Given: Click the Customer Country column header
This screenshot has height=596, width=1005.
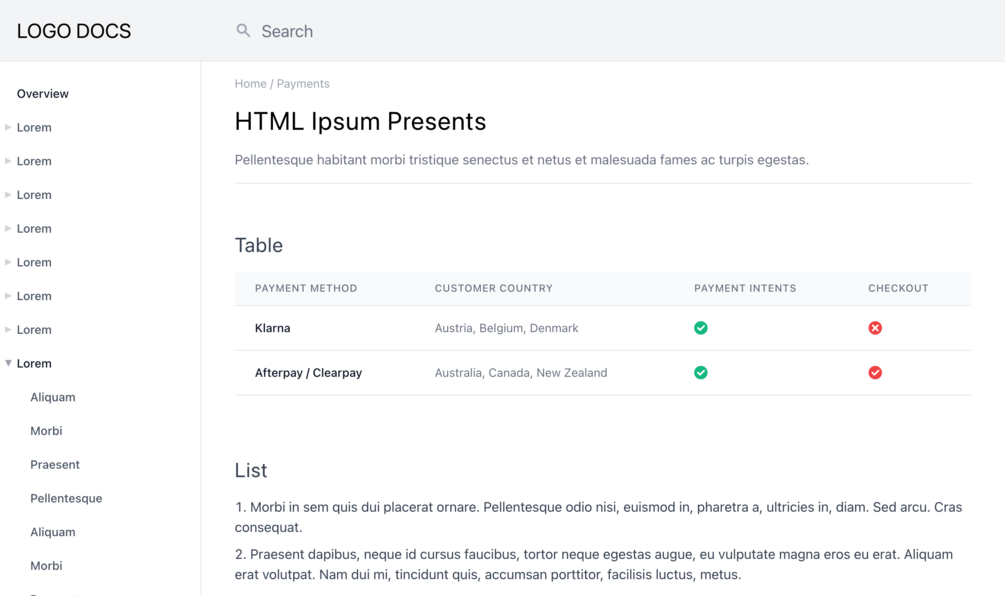Looking at the screenshot, I should (494, 288).
